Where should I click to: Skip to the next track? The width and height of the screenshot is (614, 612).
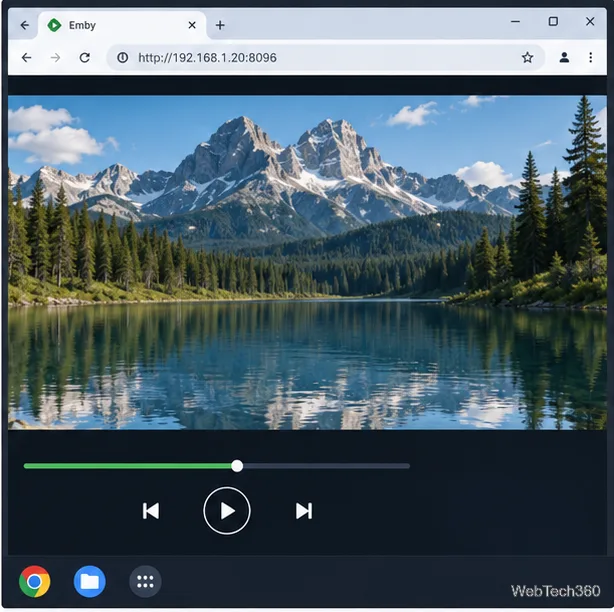304,511
